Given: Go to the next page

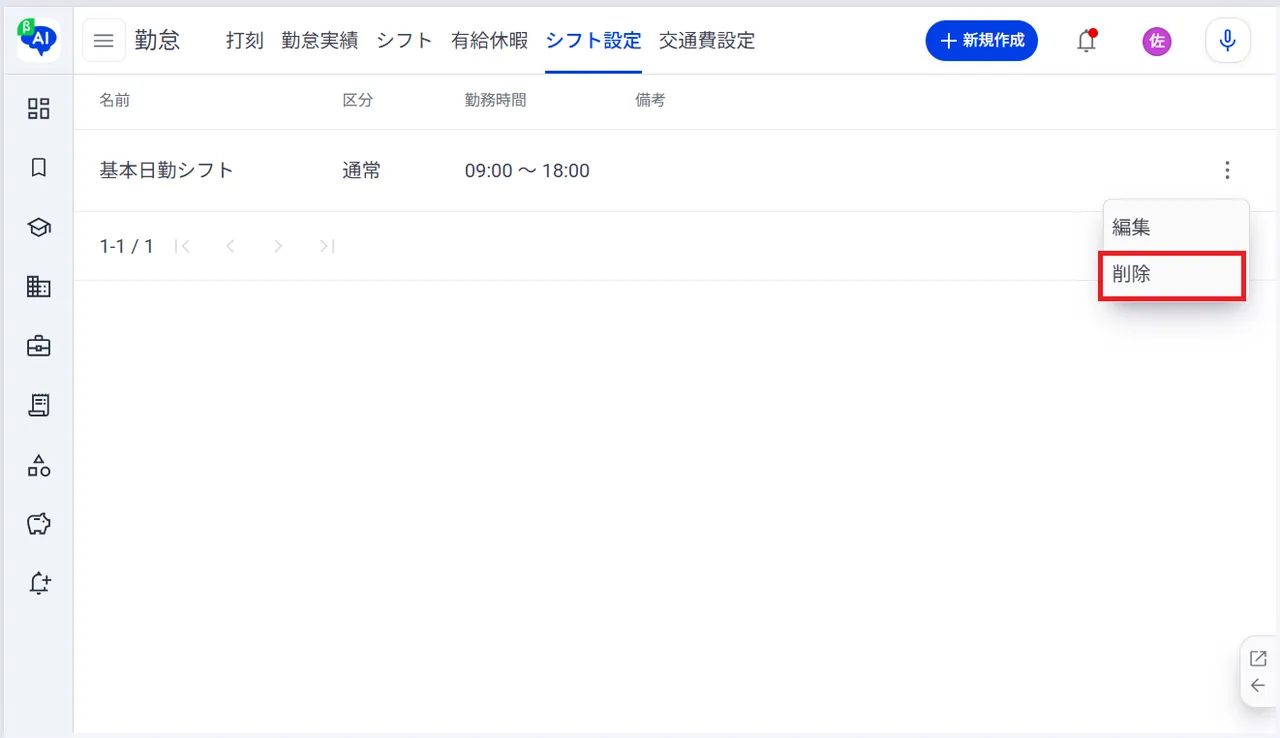Looking at the screenshot, I should [x=278, y=246].
